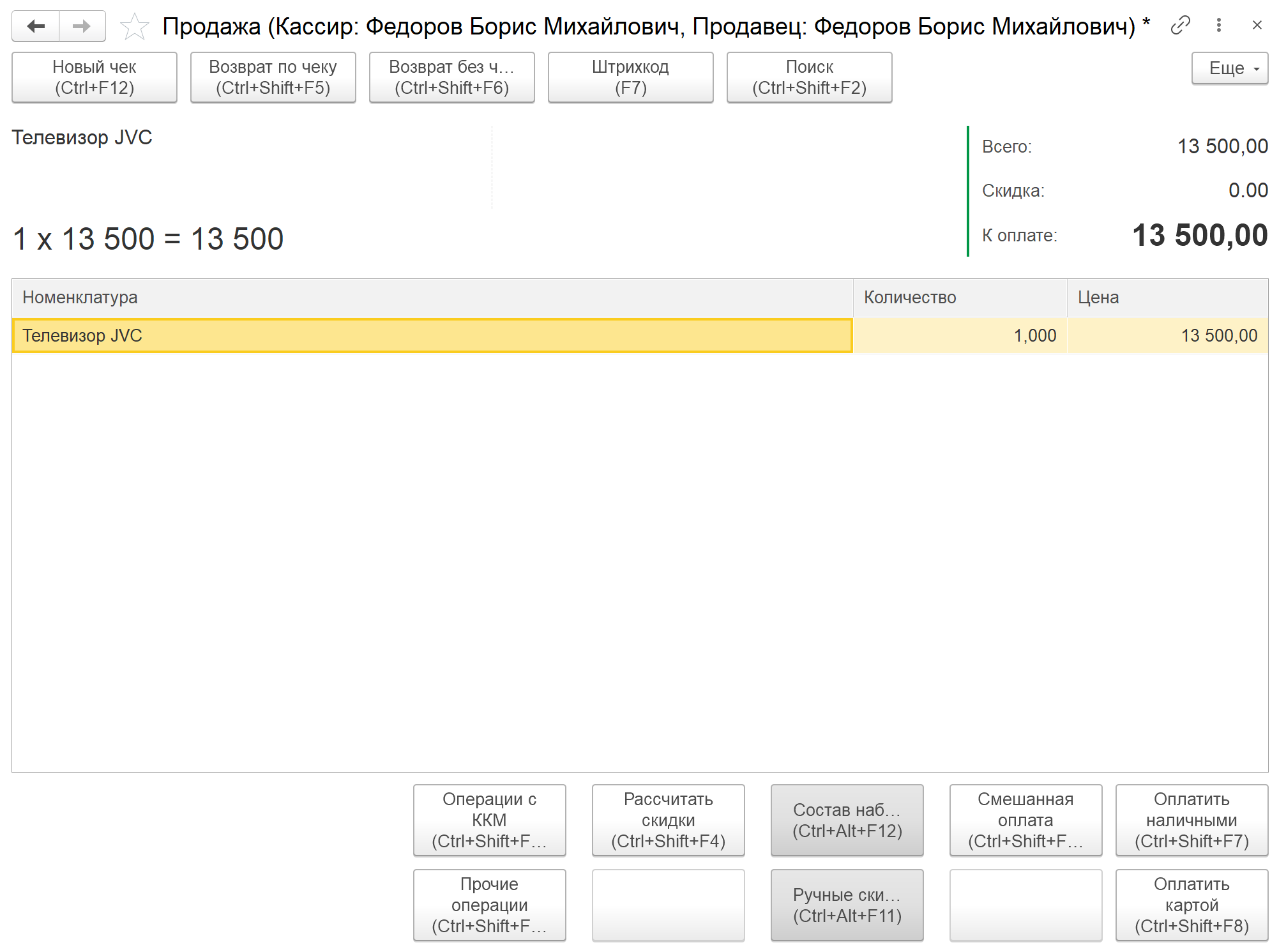Screen dimensions: 1286x952
Task: Open the three-dot options menu
Action: tap(1219, 26)
